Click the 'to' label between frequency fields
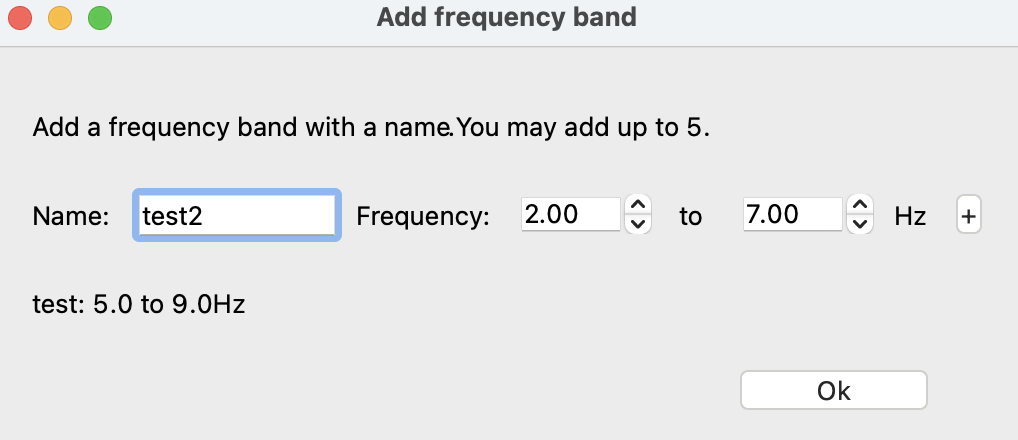The height and width of the screenshot is (440, 1018). 691,216
